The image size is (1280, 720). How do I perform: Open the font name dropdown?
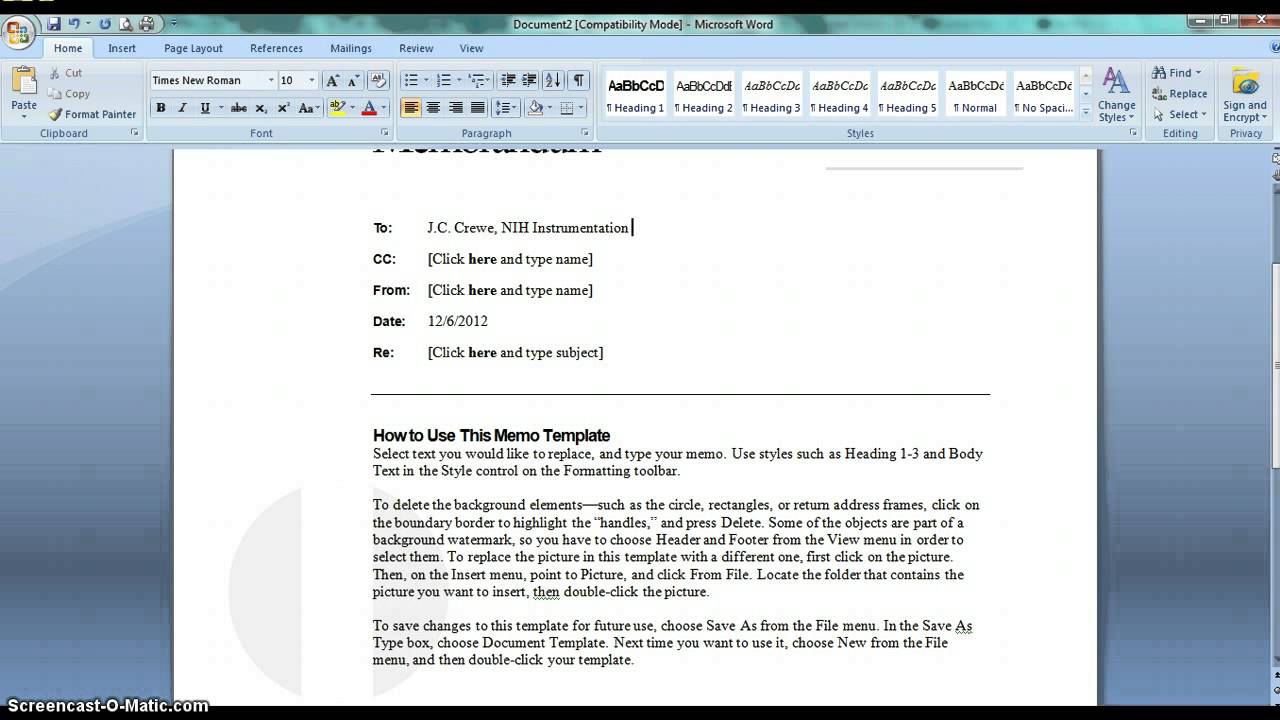pyautogui.click(x=270, y=81)
